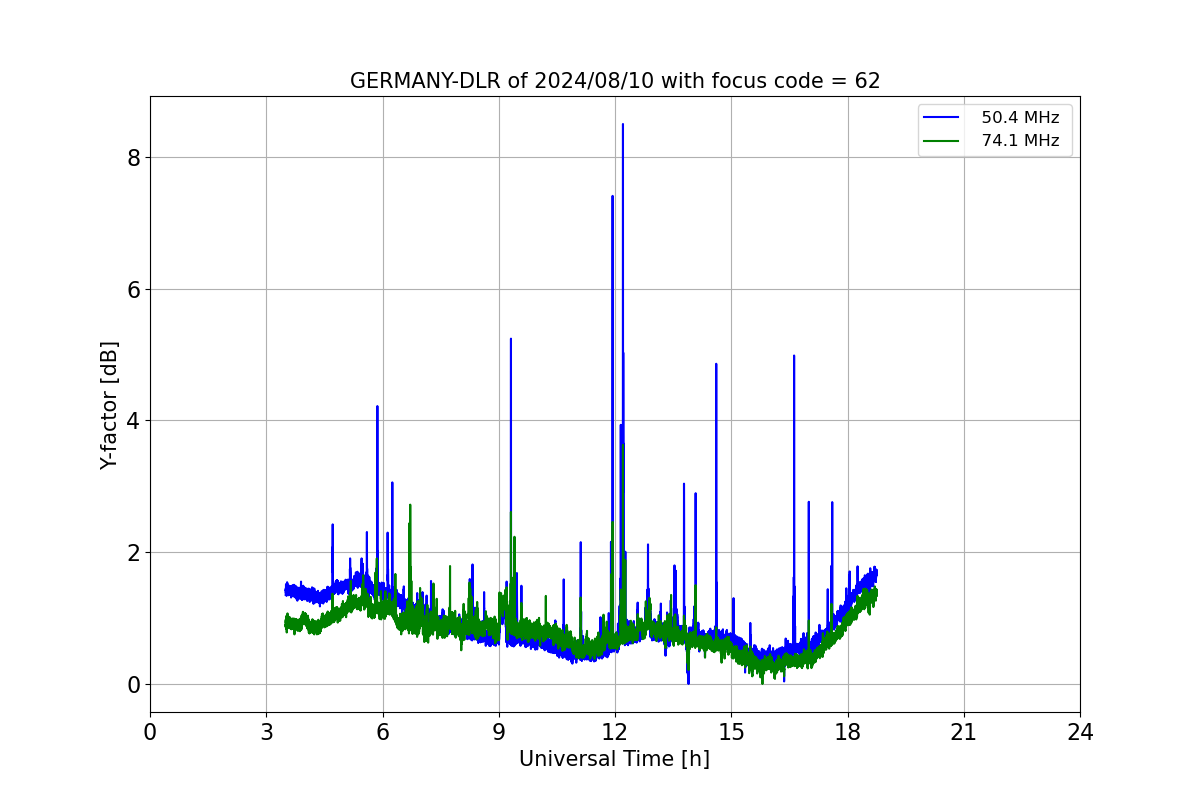
Task: Click x-axis tick label 0
Action: (150, 732)
